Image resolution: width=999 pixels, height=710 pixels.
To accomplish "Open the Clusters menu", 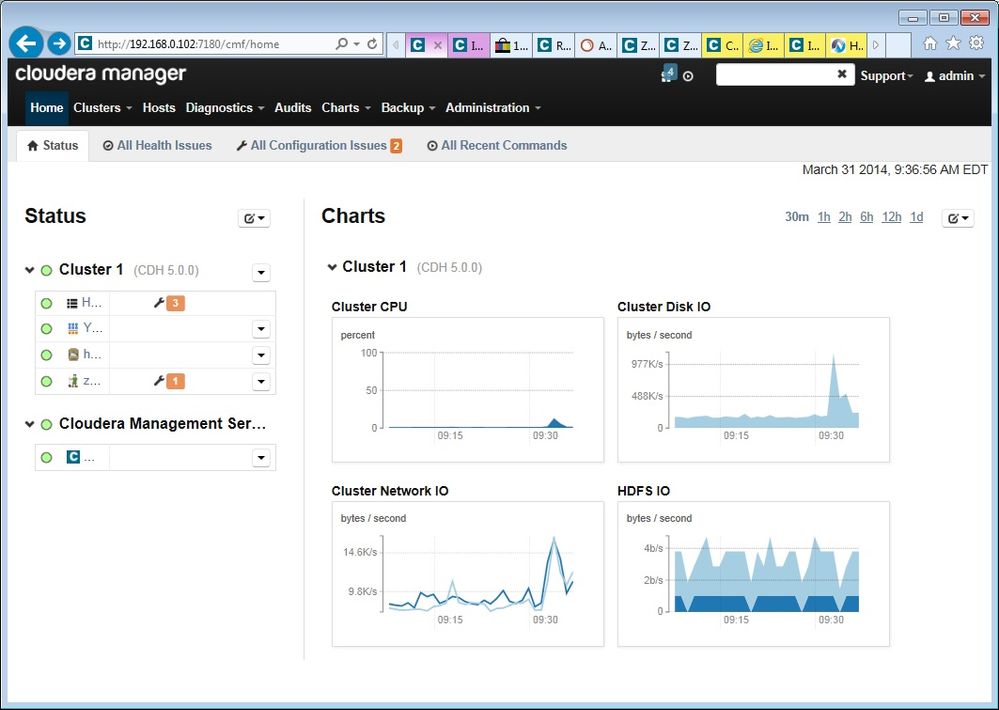I will click(103, 108).
